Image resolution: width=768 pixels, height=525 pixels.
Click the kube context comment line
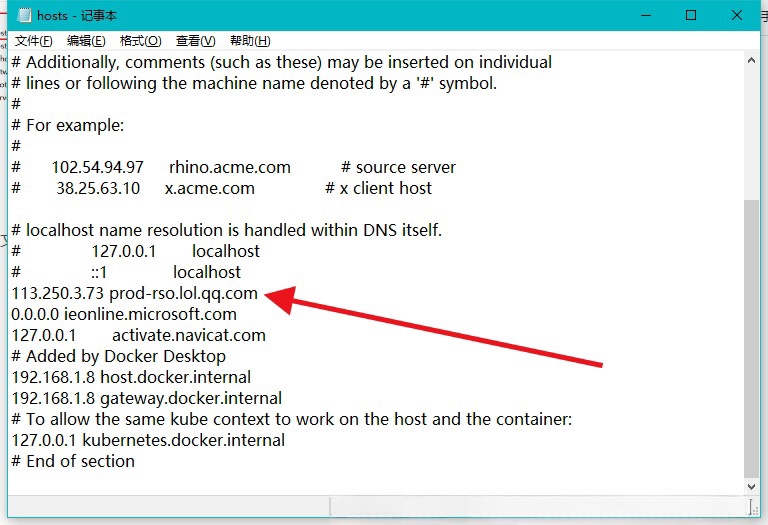[291, 419]
